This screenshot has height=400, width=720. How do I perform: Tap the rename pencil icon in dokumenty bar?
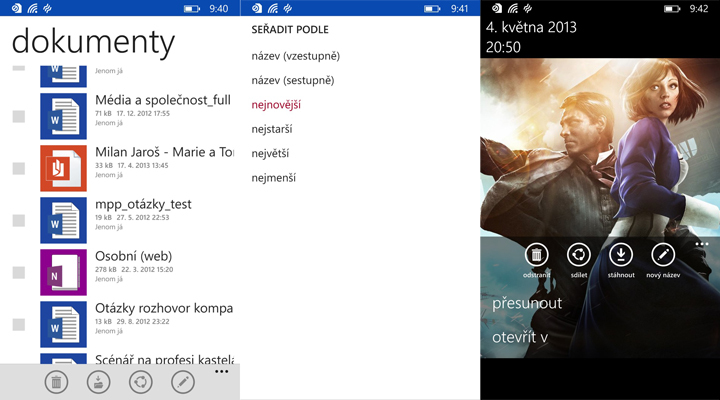pyautogui.click(x=183, y=382)
